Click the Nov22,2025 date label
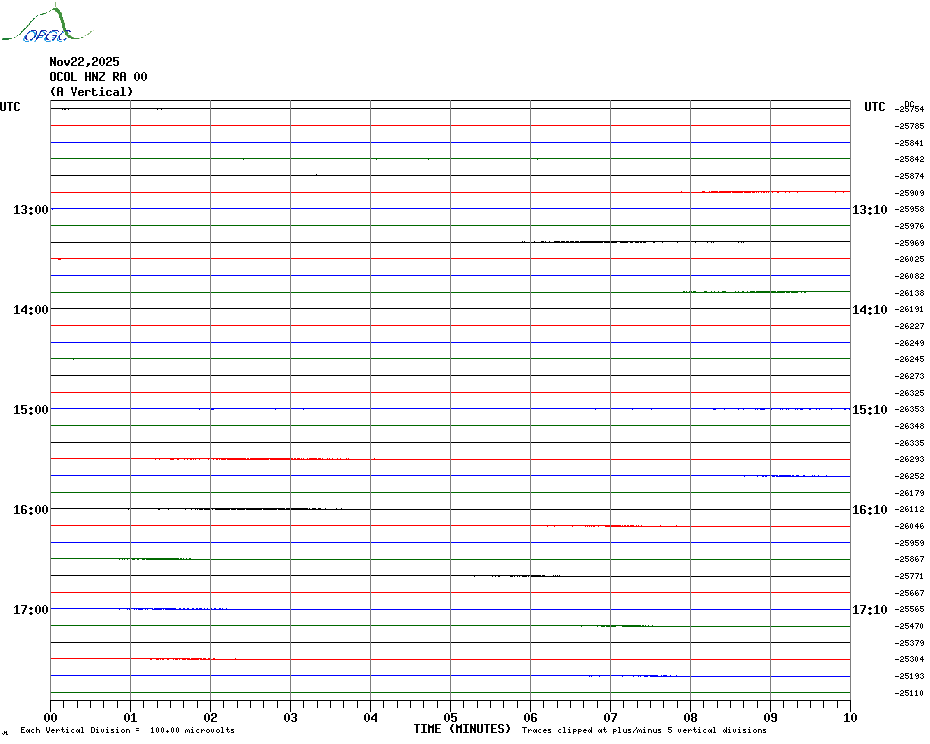Viewport: 930px width, 744px height. 84,62
